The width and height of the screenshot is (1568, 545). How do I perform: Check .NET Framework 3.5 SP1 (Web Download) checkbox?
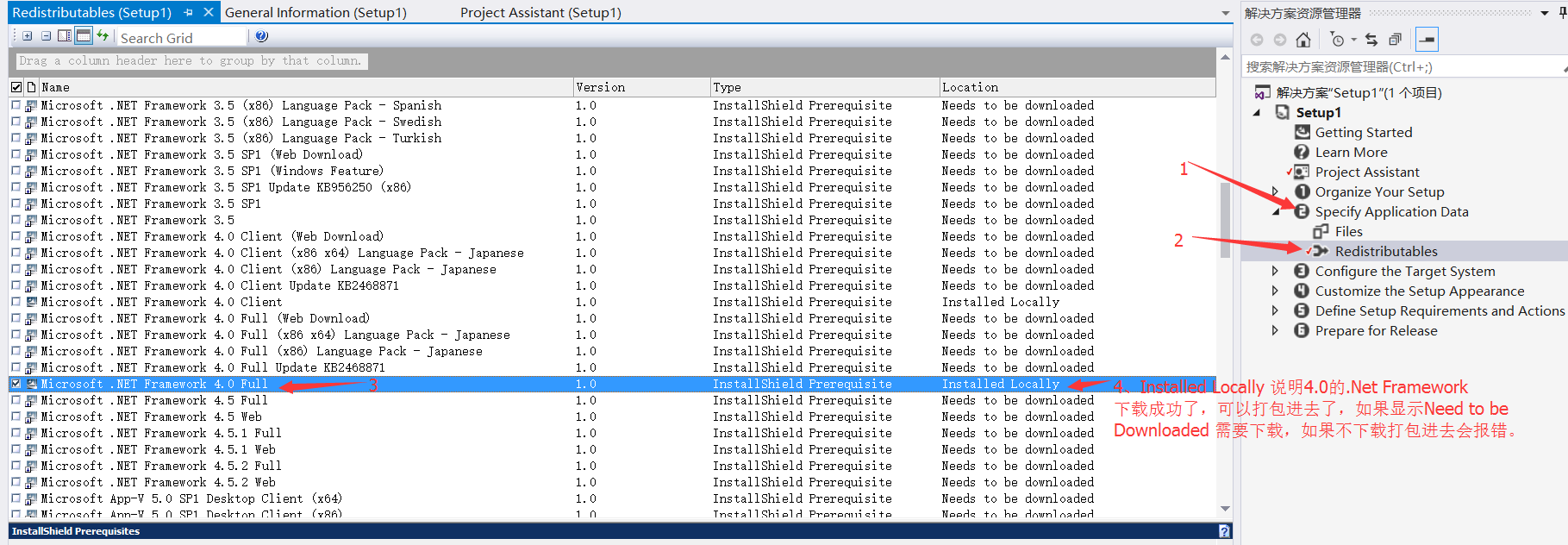[x=16, y=154]
